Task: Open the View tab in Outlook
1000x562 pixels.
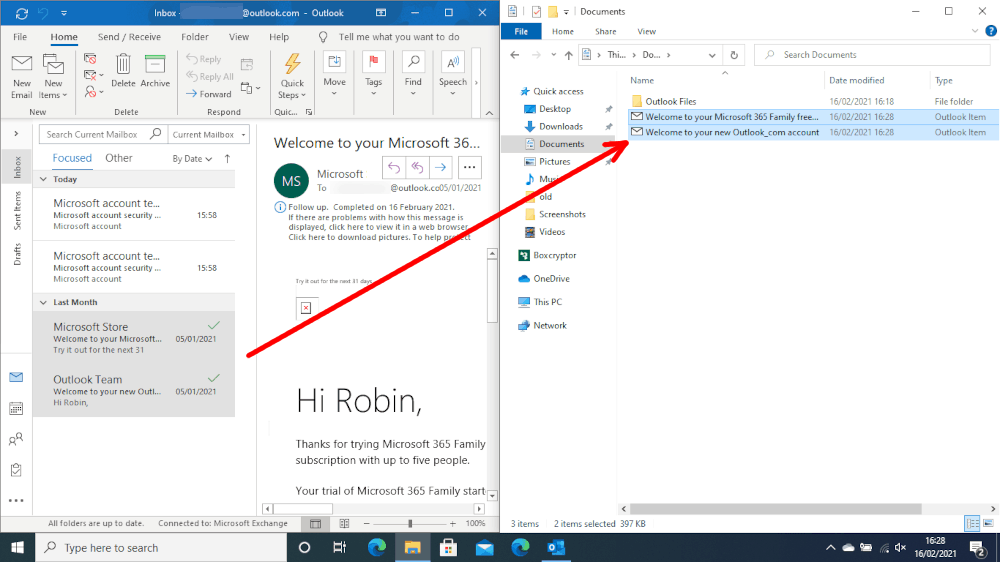Action: pos(239,37)
